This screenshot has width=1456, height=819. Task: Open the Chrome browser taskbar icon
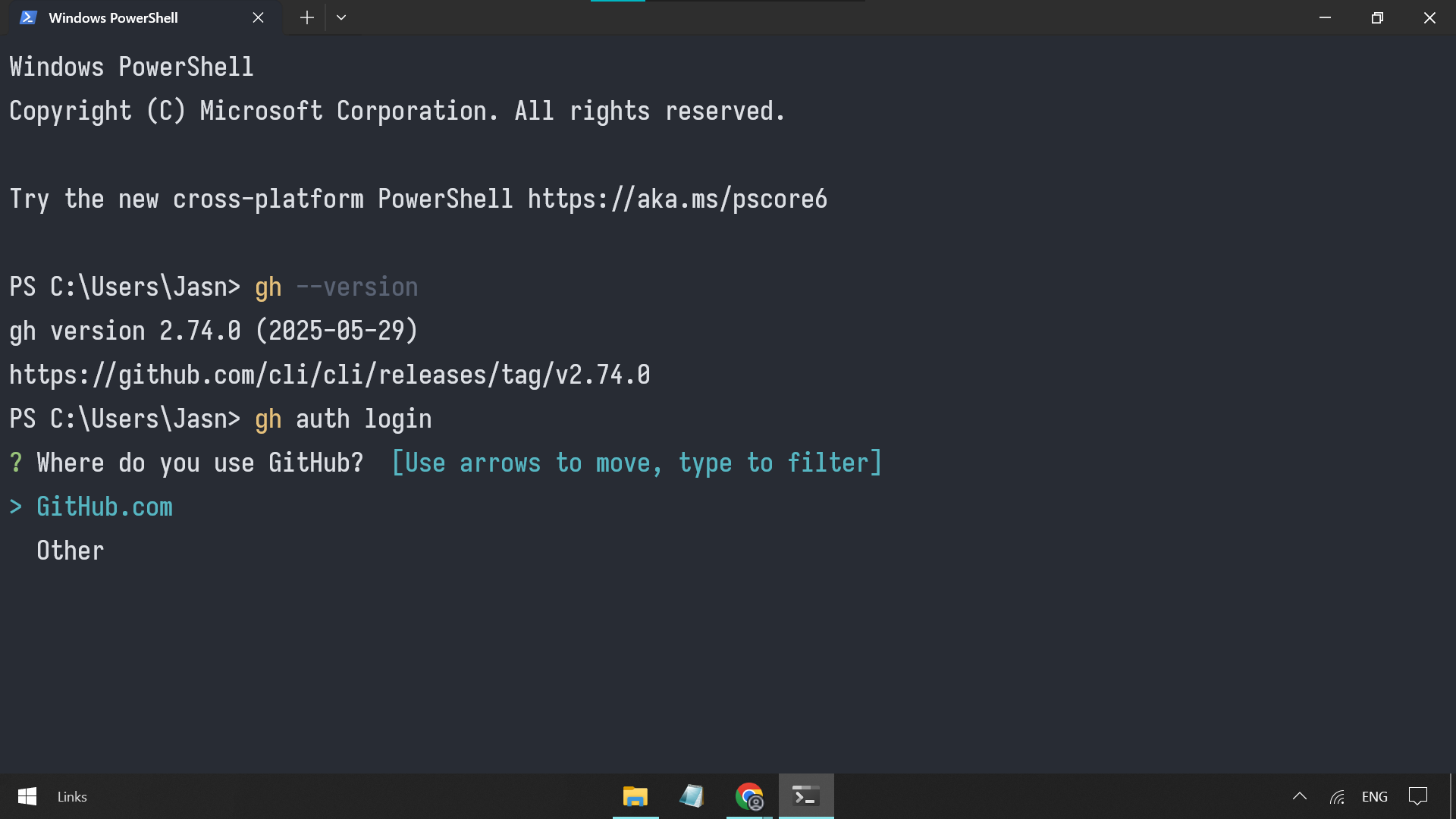coord(749,796)
